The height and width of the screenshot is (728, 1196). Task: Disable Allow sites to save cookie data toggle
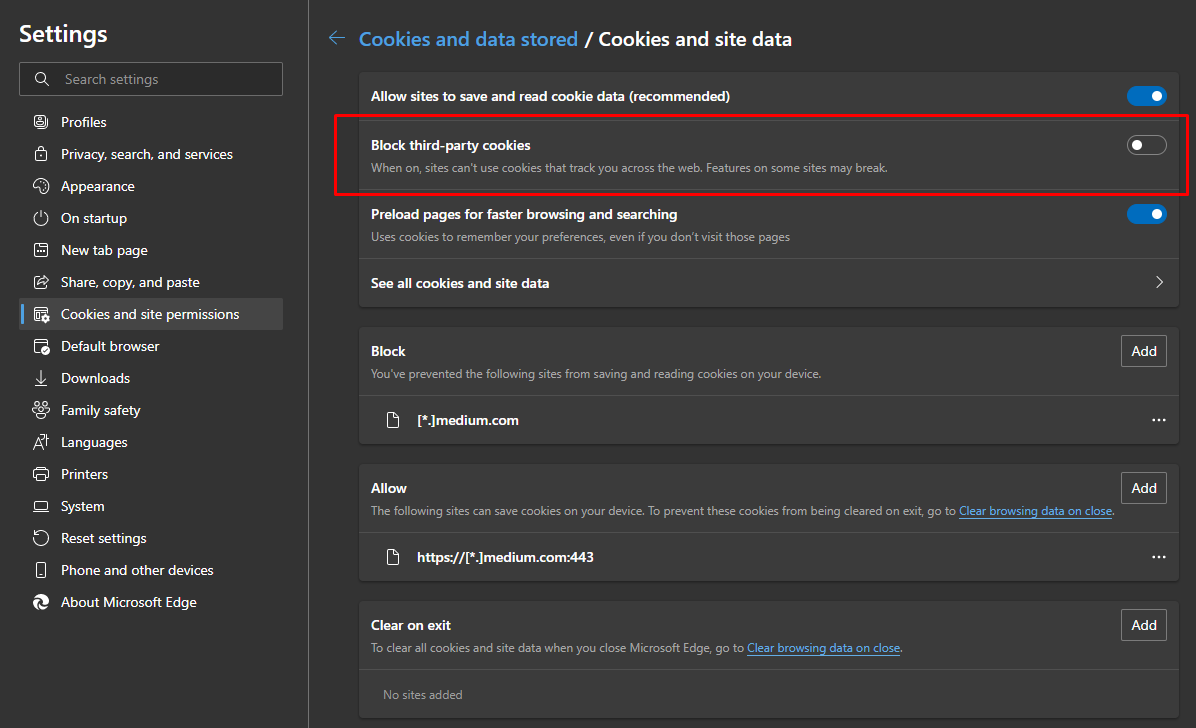(1146, 96)
